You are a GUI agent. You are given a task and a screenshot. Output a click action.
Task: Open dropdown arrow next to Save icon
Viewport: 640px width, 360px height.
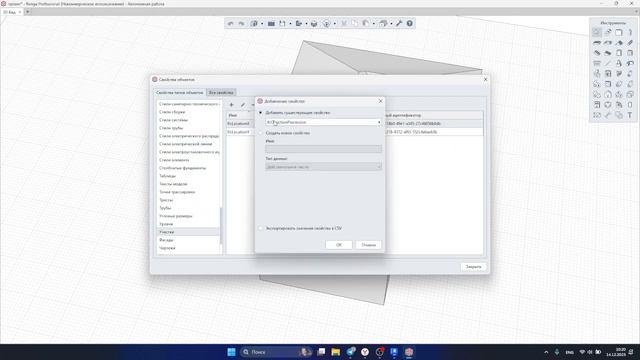click(x=290, y=24)
